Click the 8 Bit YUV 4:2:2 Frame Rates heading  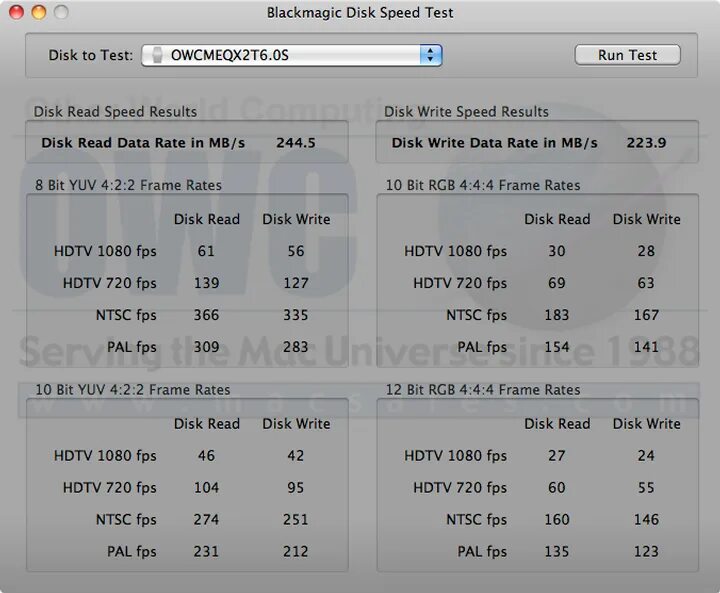[129, 185]
